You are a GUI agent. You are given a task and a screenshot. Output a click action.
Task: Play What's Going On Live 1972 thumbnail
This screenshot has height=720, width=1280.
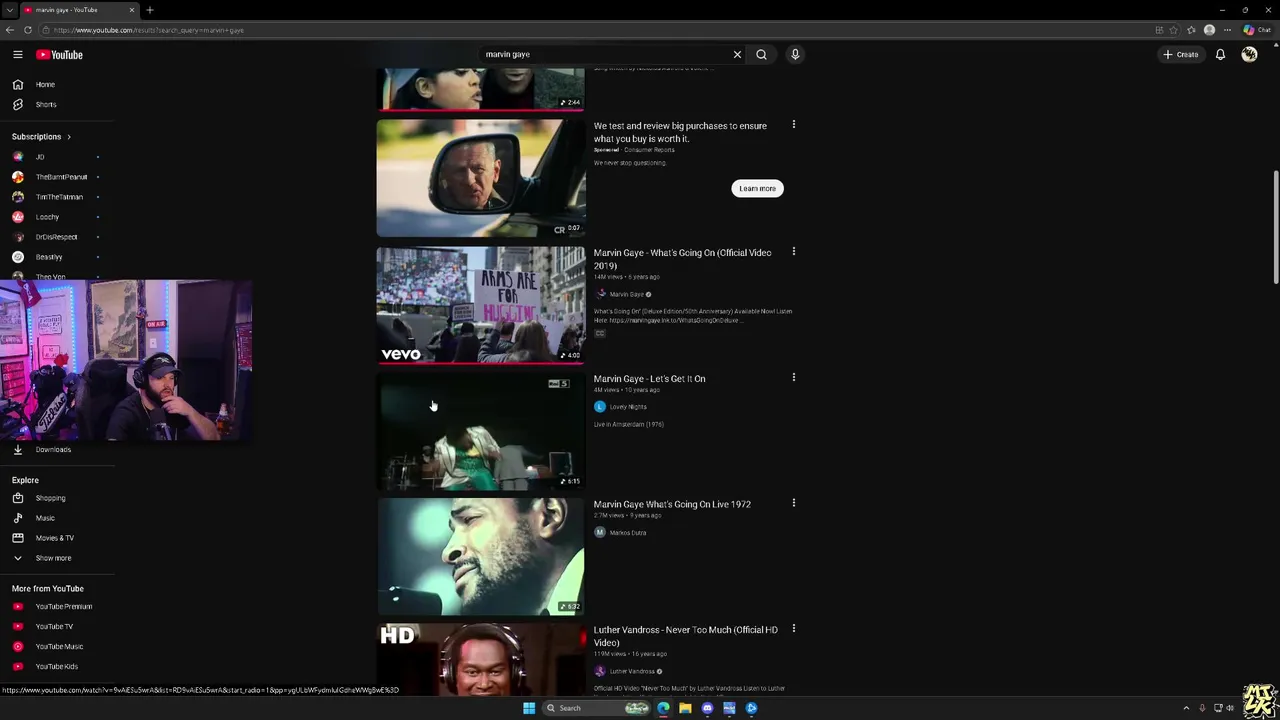pos(481,556)
